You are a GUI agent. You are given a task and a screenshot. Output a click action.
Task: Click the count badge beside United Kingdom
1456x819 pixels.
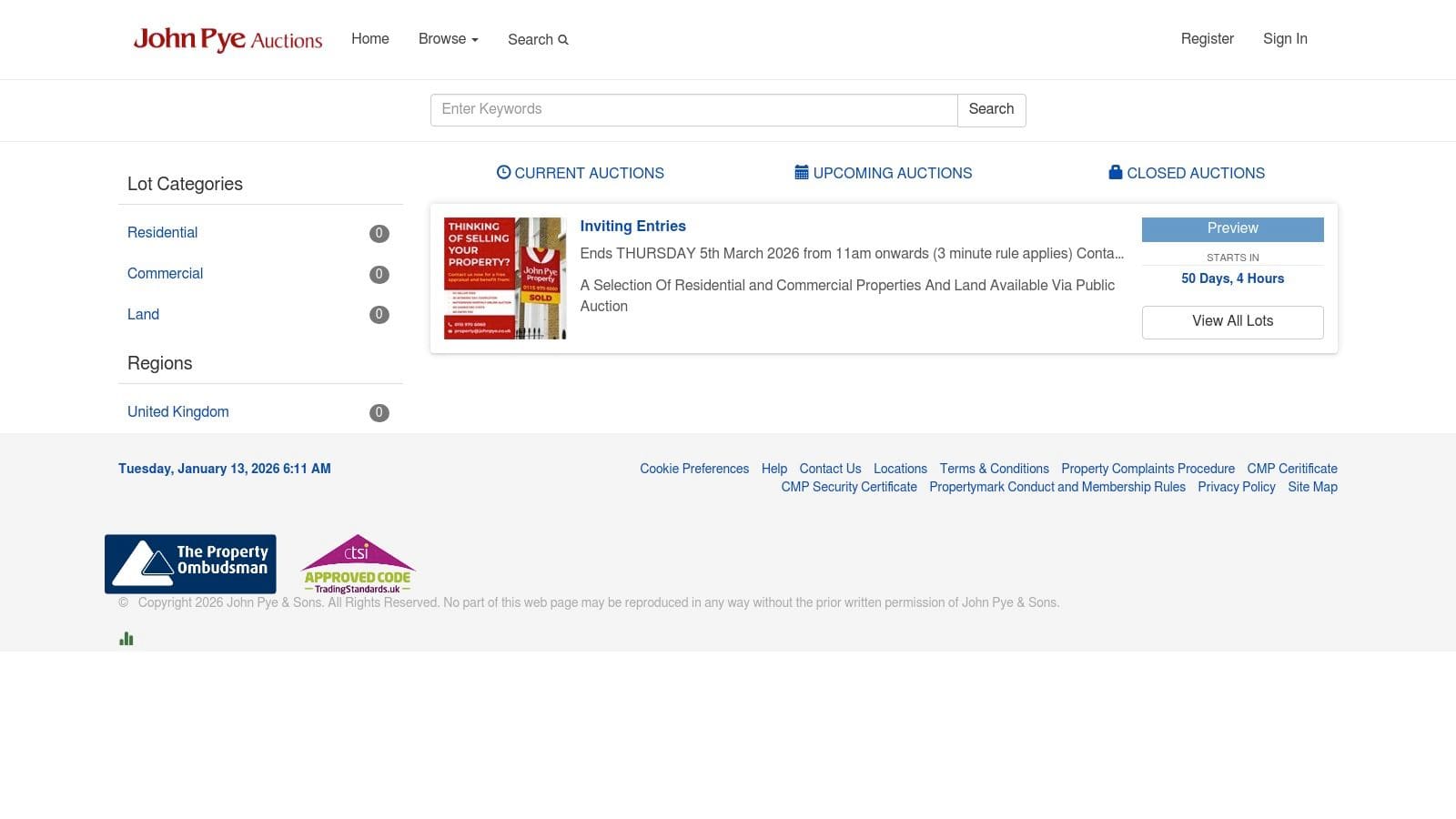tap(379, 412)
